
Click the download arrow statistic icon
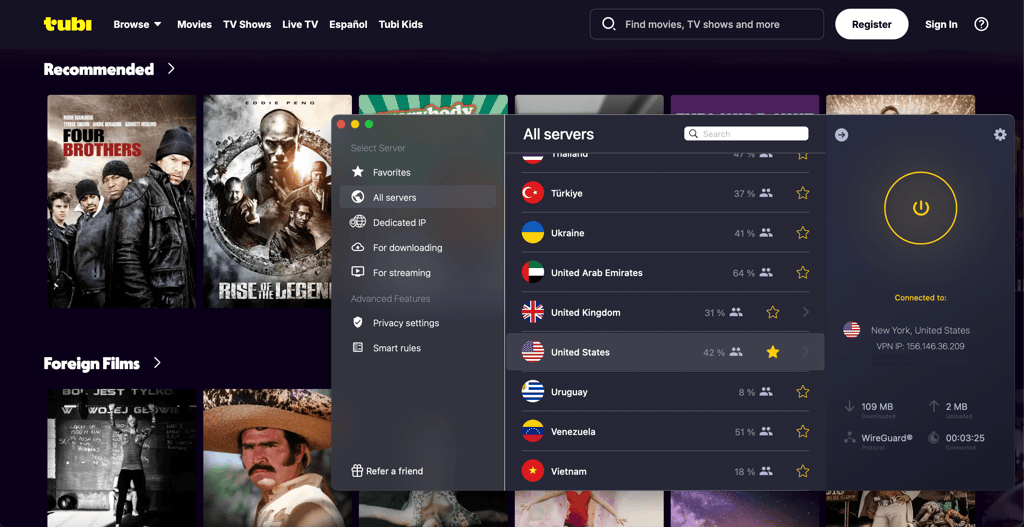click(850, 407)
